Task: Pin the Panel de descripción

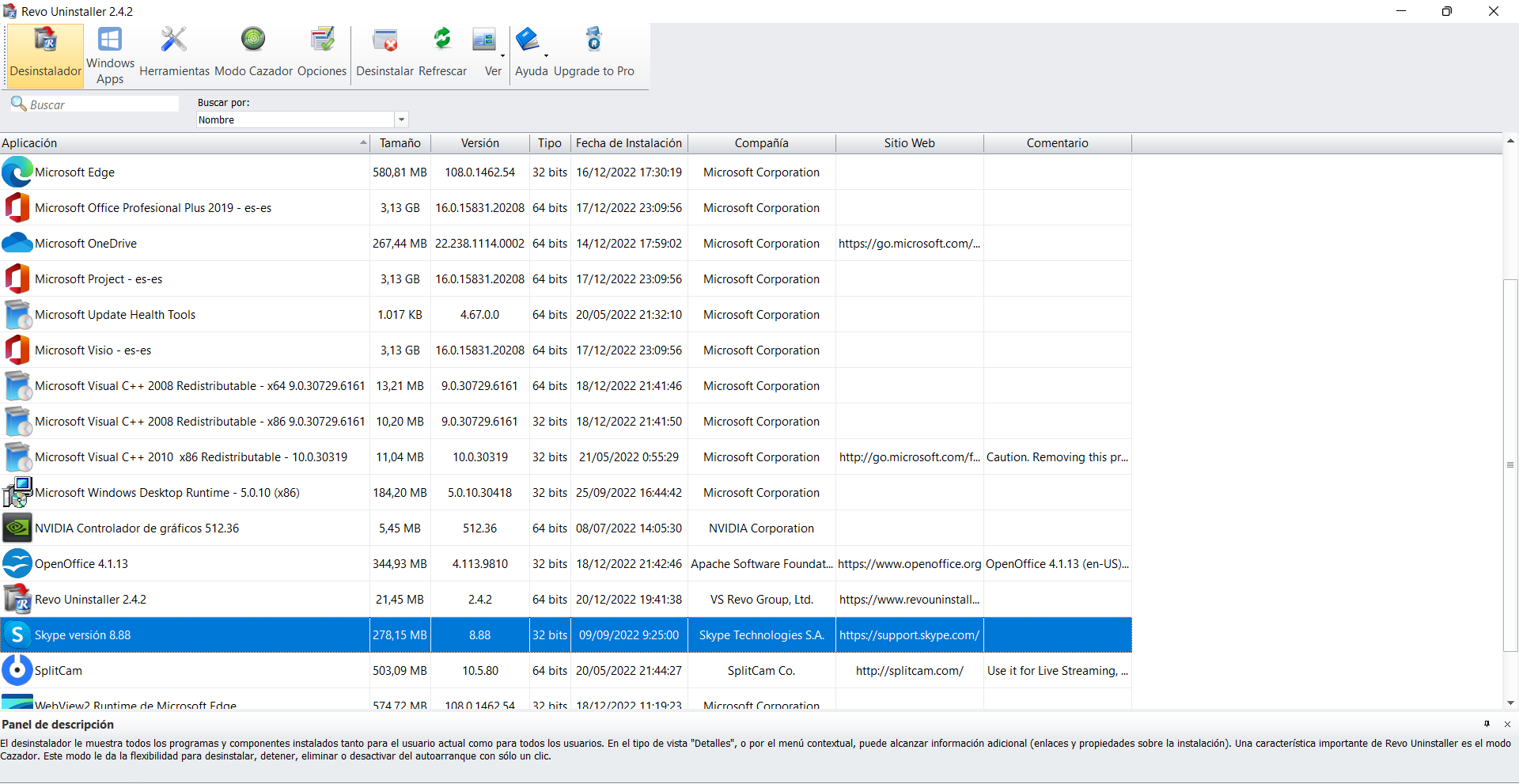Action: tap(1487, 724)
